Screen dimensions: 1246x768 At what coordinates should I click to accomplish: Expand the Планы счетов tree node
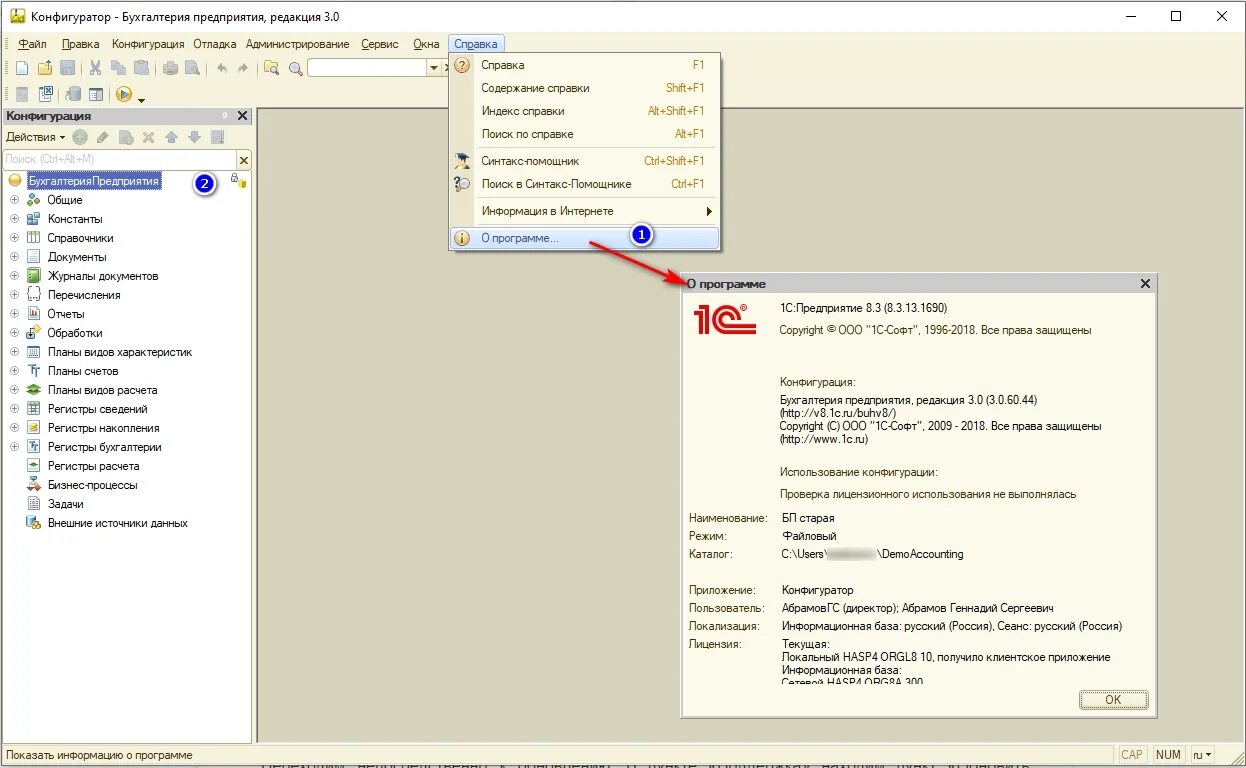[14, 371]
